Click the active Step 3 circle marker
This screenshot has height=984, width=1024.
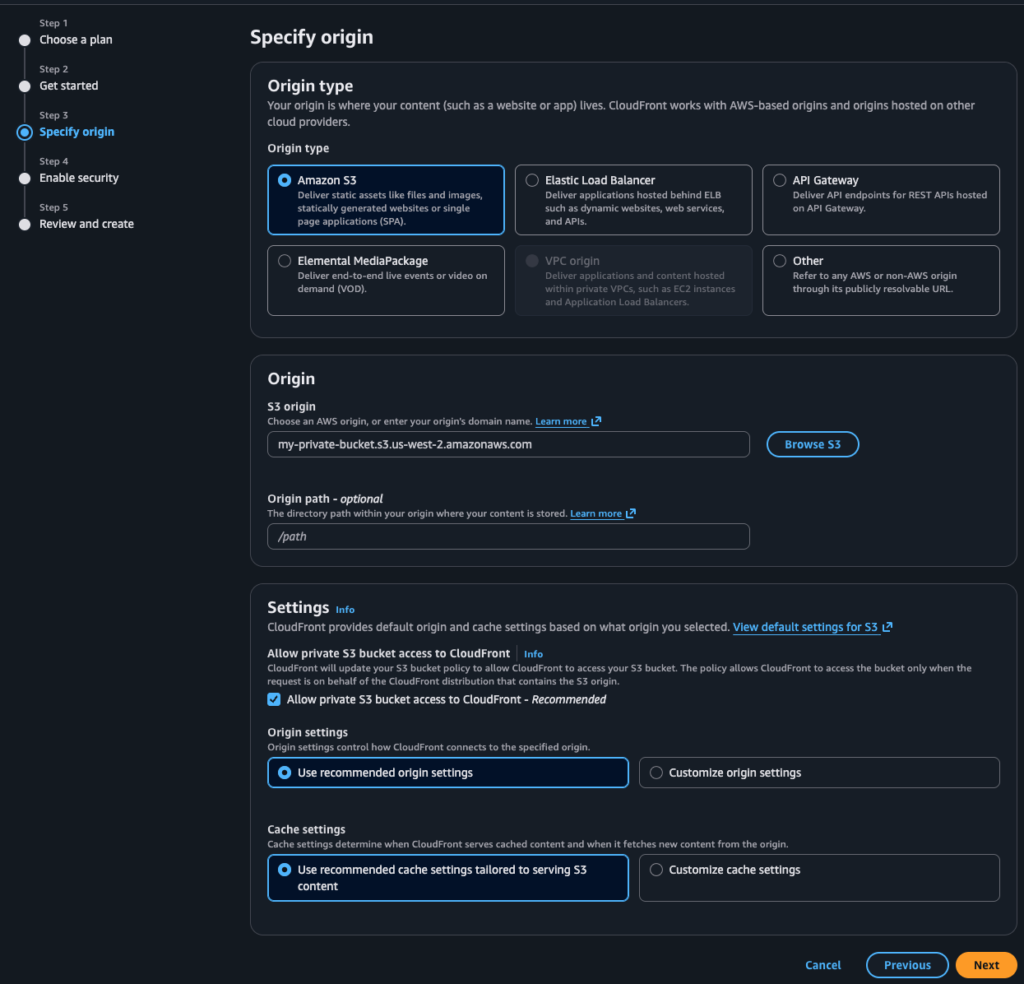point(25,133)
